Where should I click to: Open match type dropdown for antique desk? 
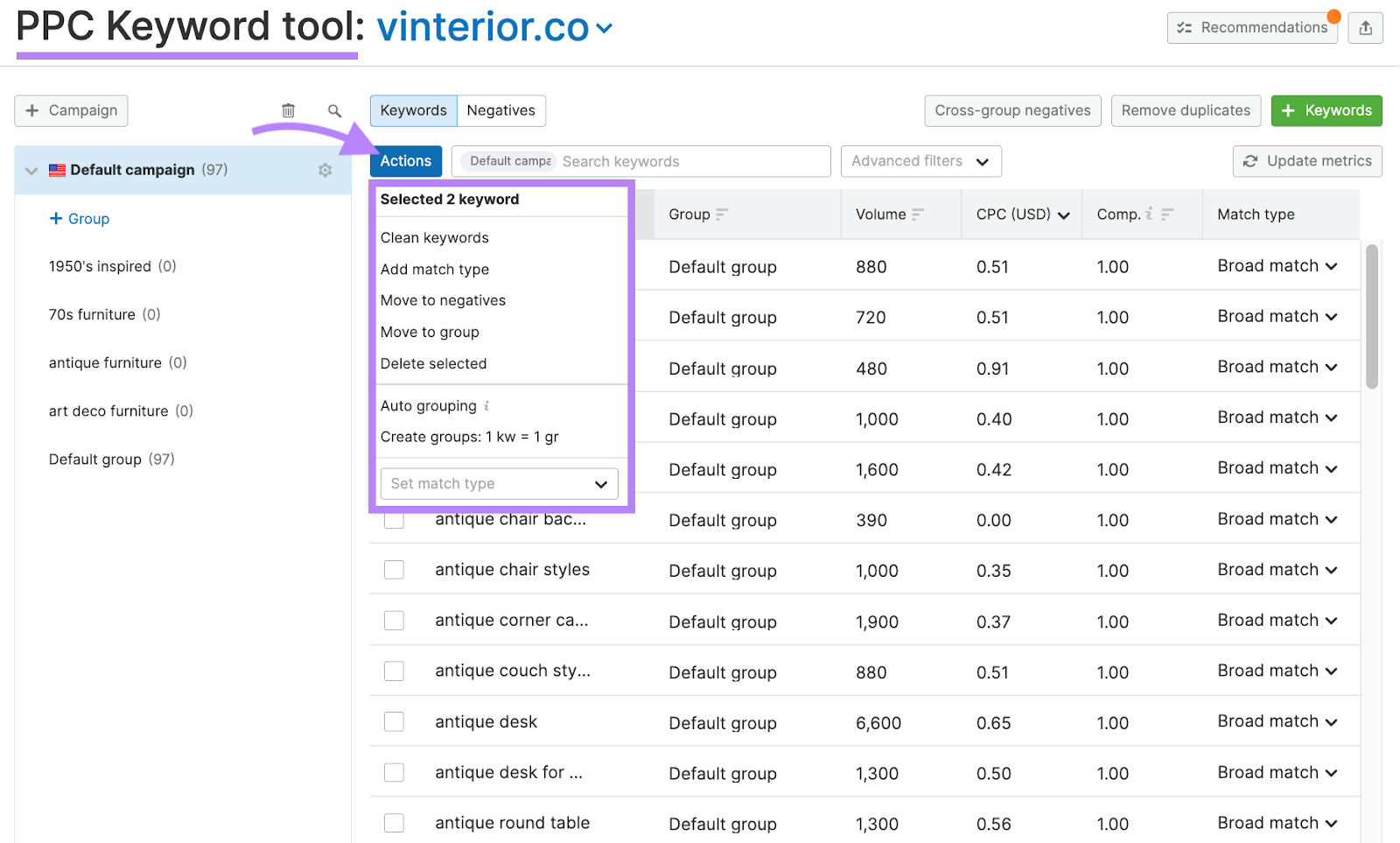click(1277, 721)
